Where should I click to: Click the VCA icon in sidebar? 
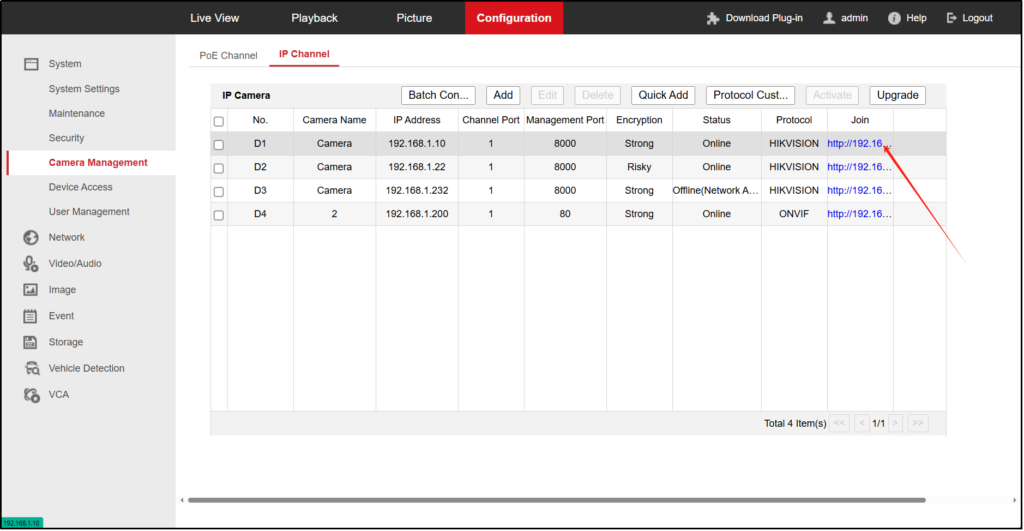coord(31,394)
